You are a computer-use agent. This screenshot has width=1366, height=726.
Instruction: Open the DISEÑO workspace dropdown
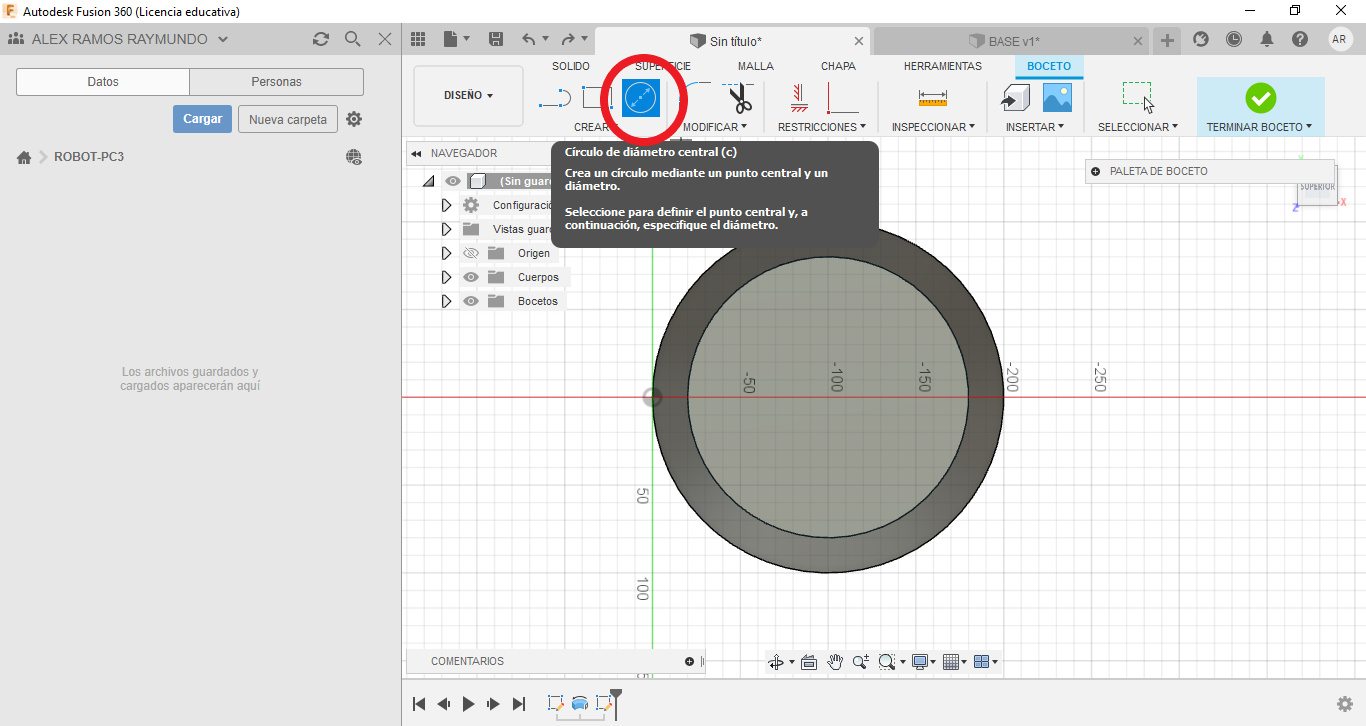tap(468, 96)
